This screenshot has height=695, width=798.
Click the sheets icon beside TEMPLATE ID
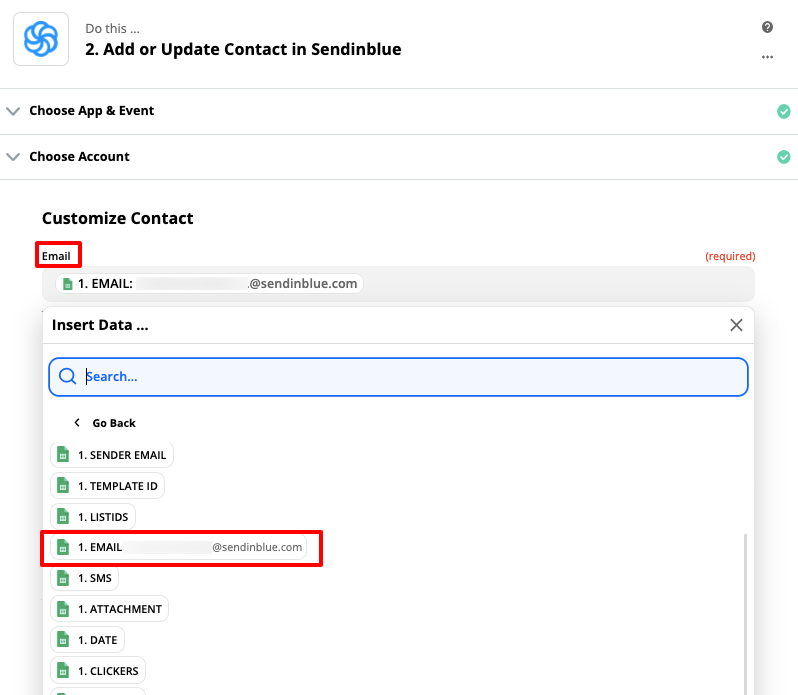pyautogui.click(x=63, y=485)
